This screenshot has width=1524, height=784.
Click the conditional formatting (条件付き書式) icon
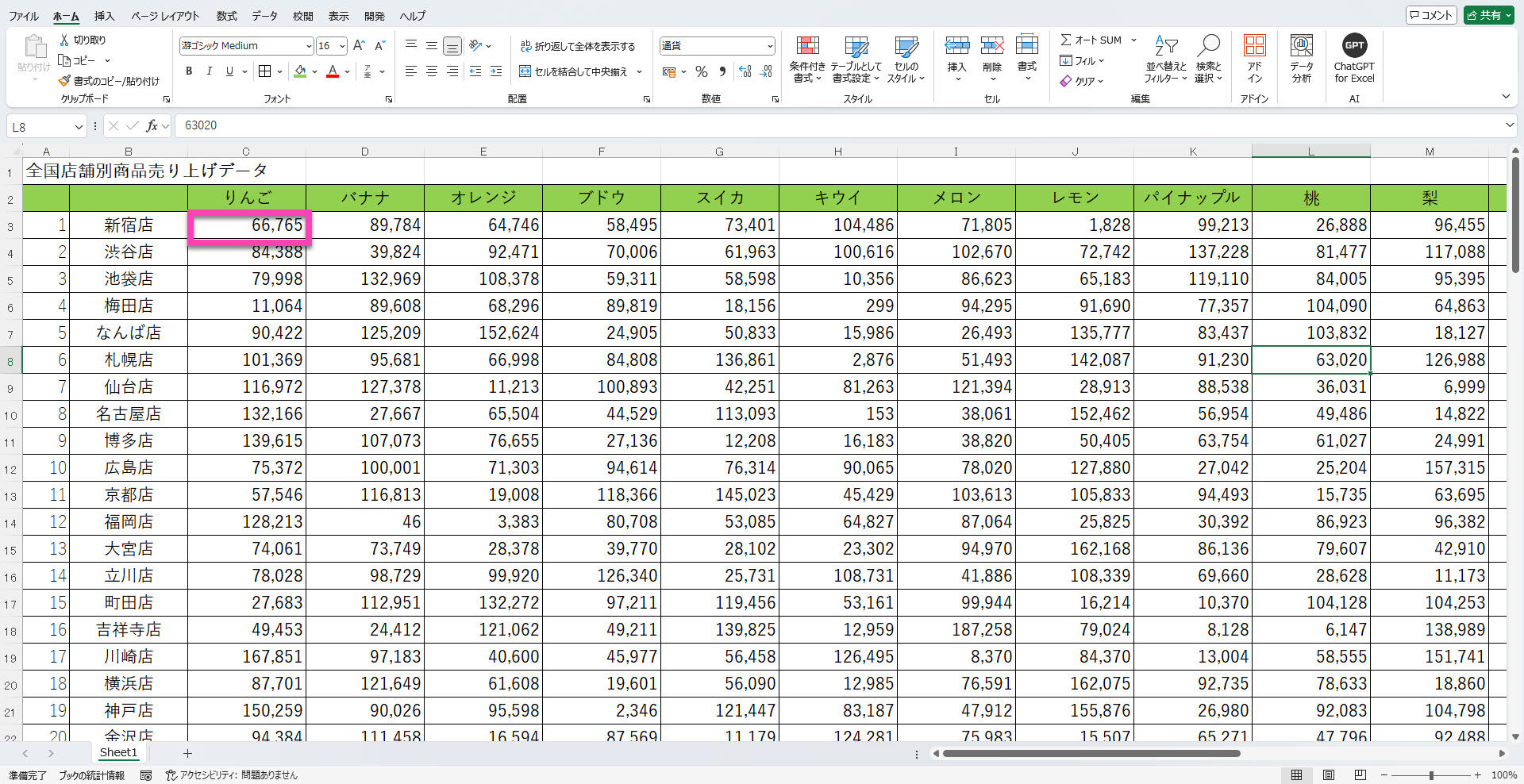807,47
